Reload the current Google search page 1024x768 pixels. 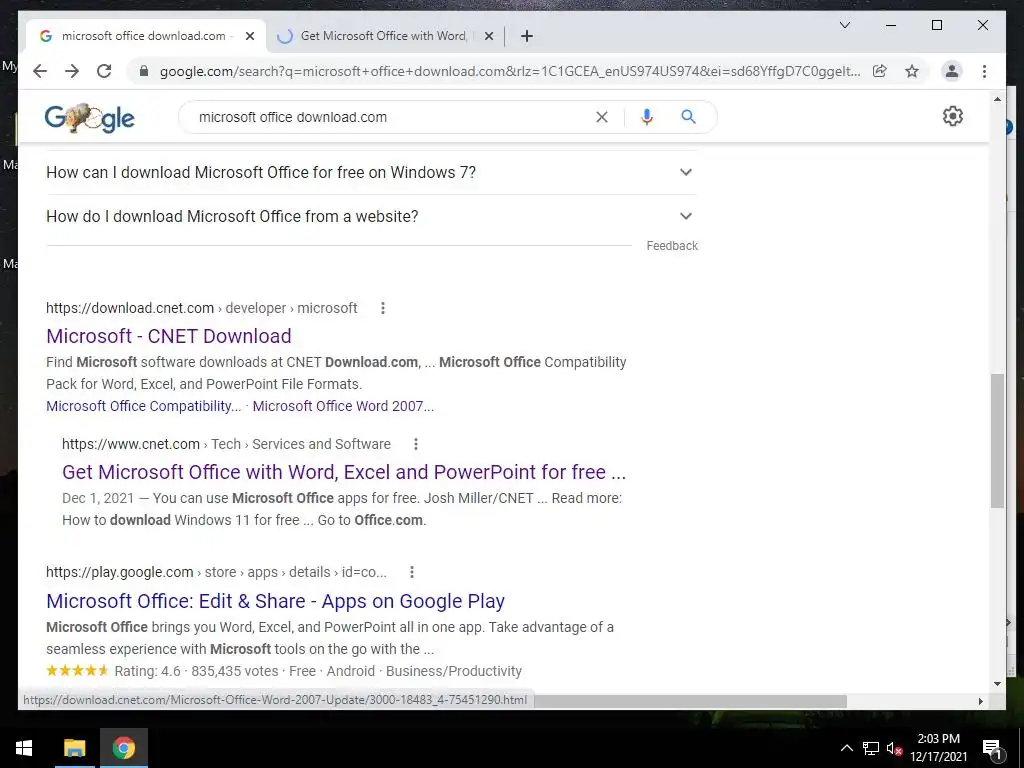click(104, 71)
